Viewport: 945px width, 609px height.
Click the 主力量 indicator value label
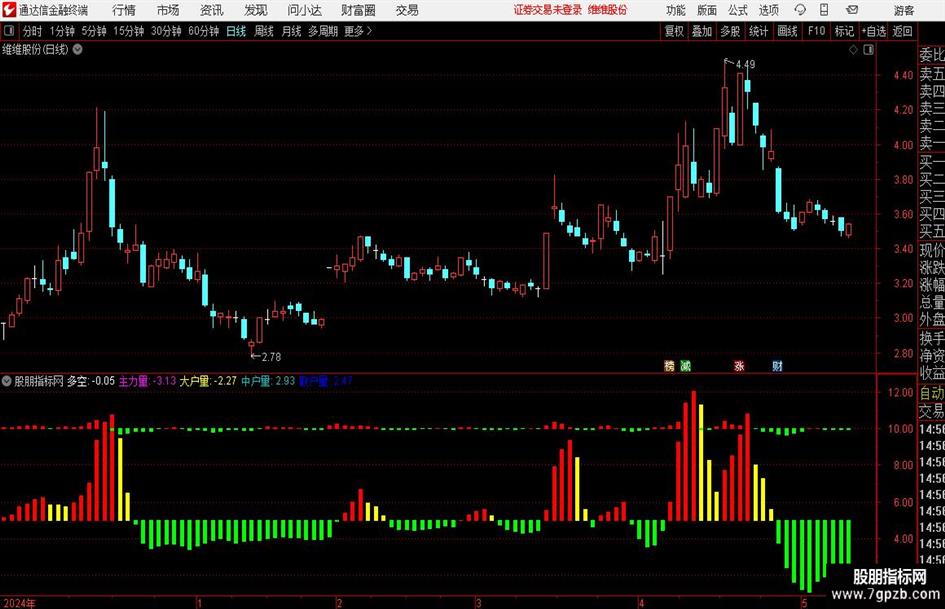tap(147, 381)
